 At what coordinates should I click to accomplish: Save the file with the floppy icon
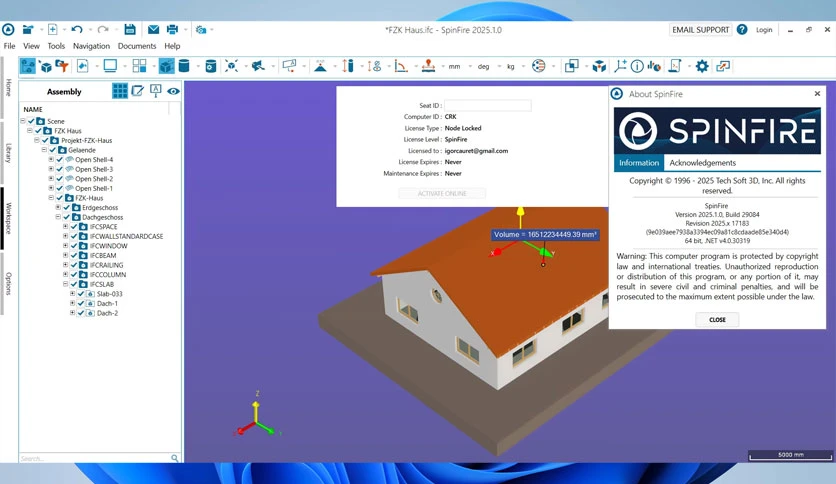pos(130,30)
